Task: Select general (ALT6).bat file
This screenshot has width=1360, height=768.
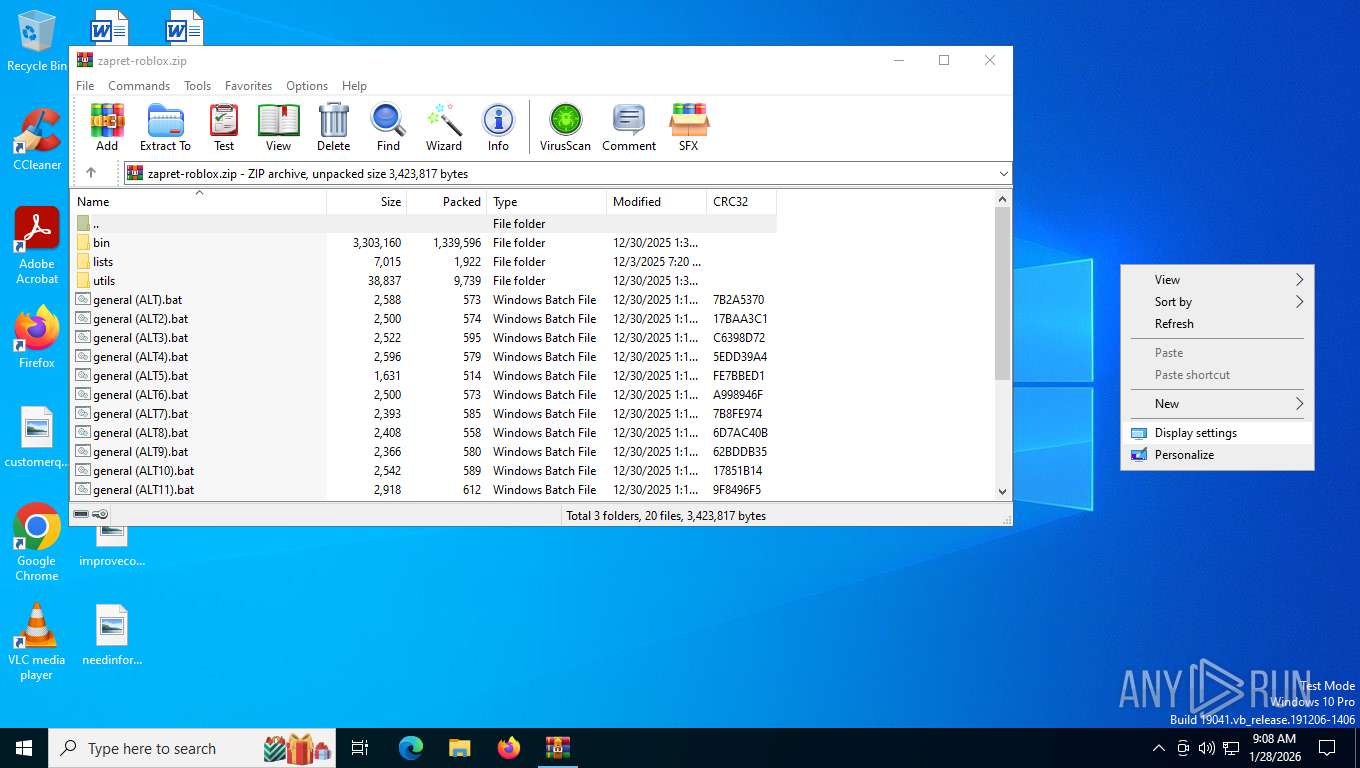Action: coord(423,395)
